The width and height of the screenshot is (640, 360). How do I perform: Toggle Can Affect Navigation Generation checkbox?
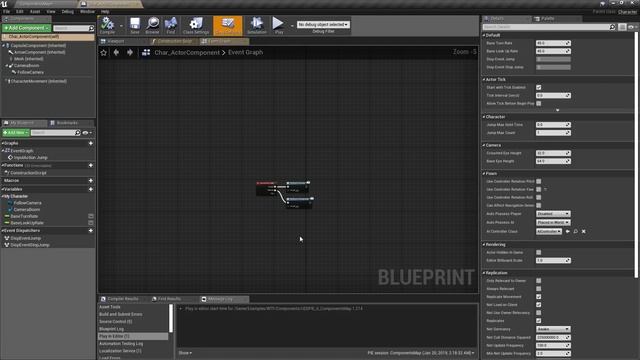[539, 205]
